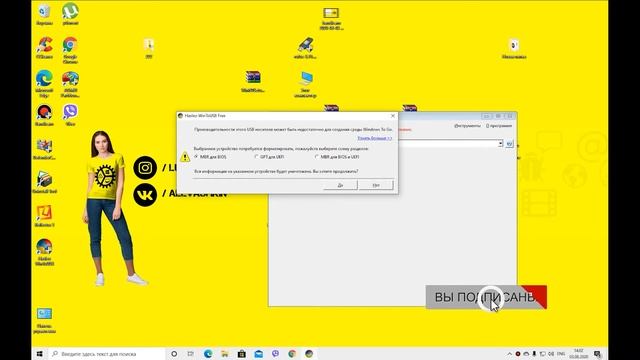Launch the µTorrent desktop shortcut
Screen dimensions: 640x360
coord(70,15)
